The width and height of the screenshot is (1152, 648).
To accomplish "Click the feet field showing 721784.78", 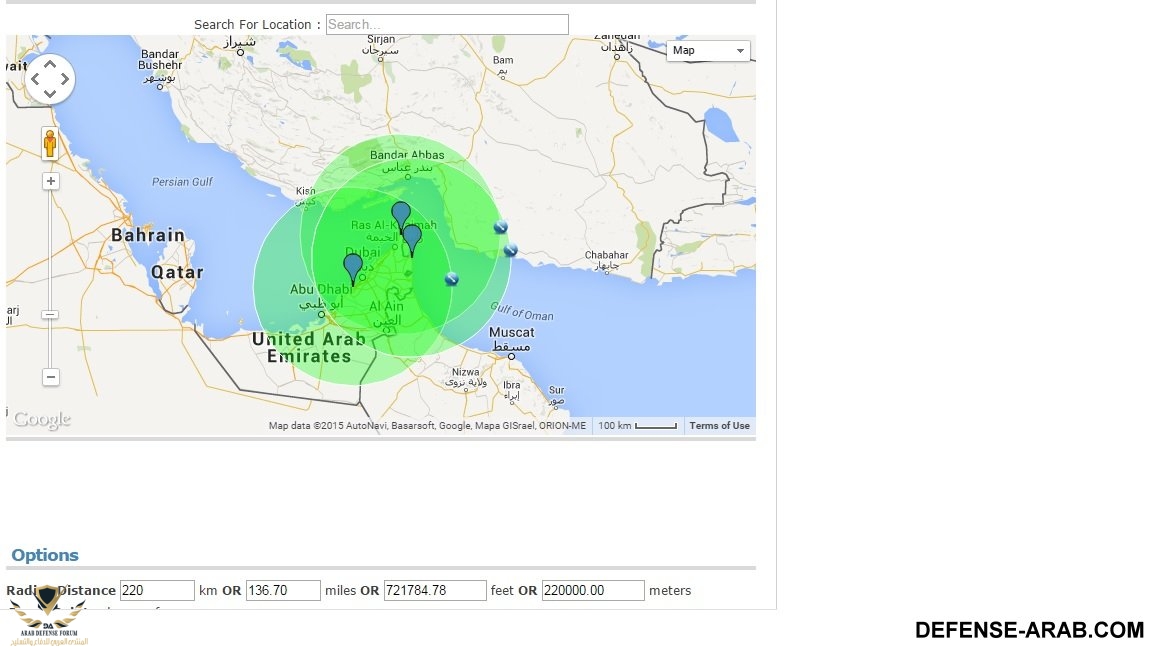I will coord(435,591).
